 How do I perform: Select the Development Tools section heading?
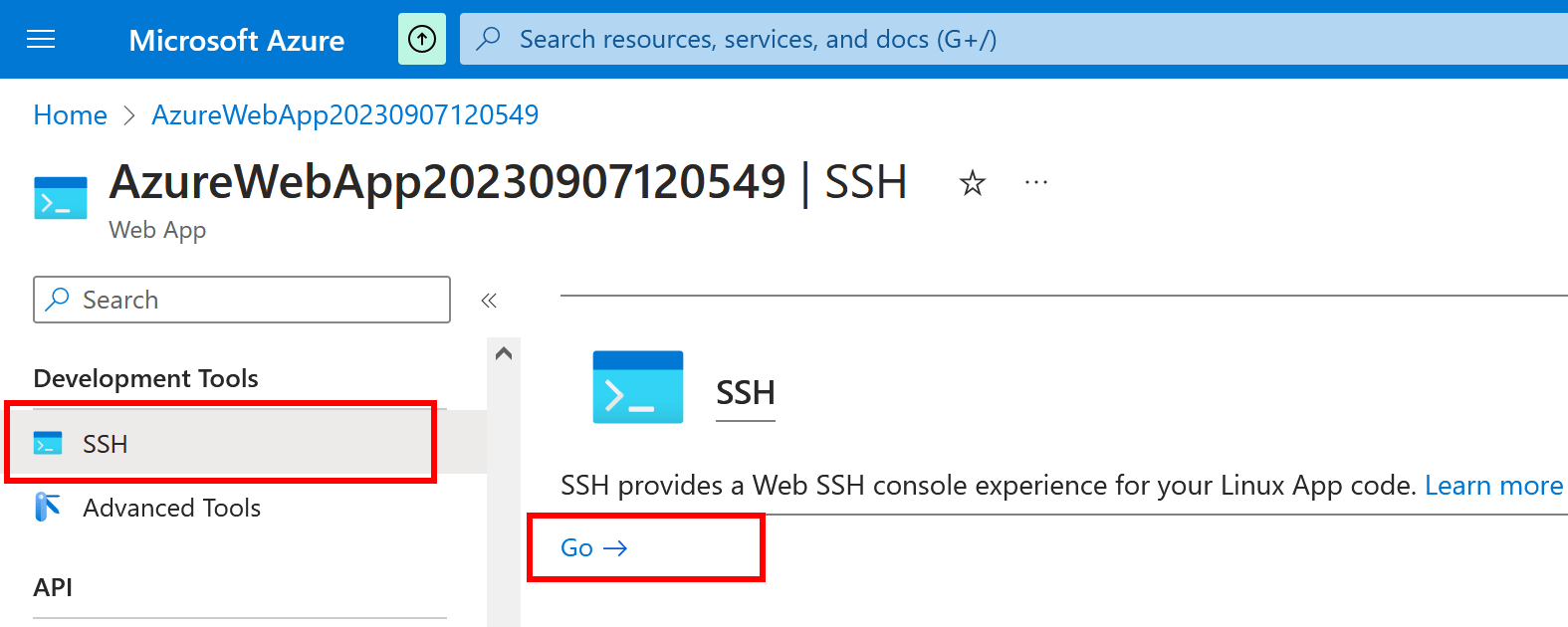point(145,378)
